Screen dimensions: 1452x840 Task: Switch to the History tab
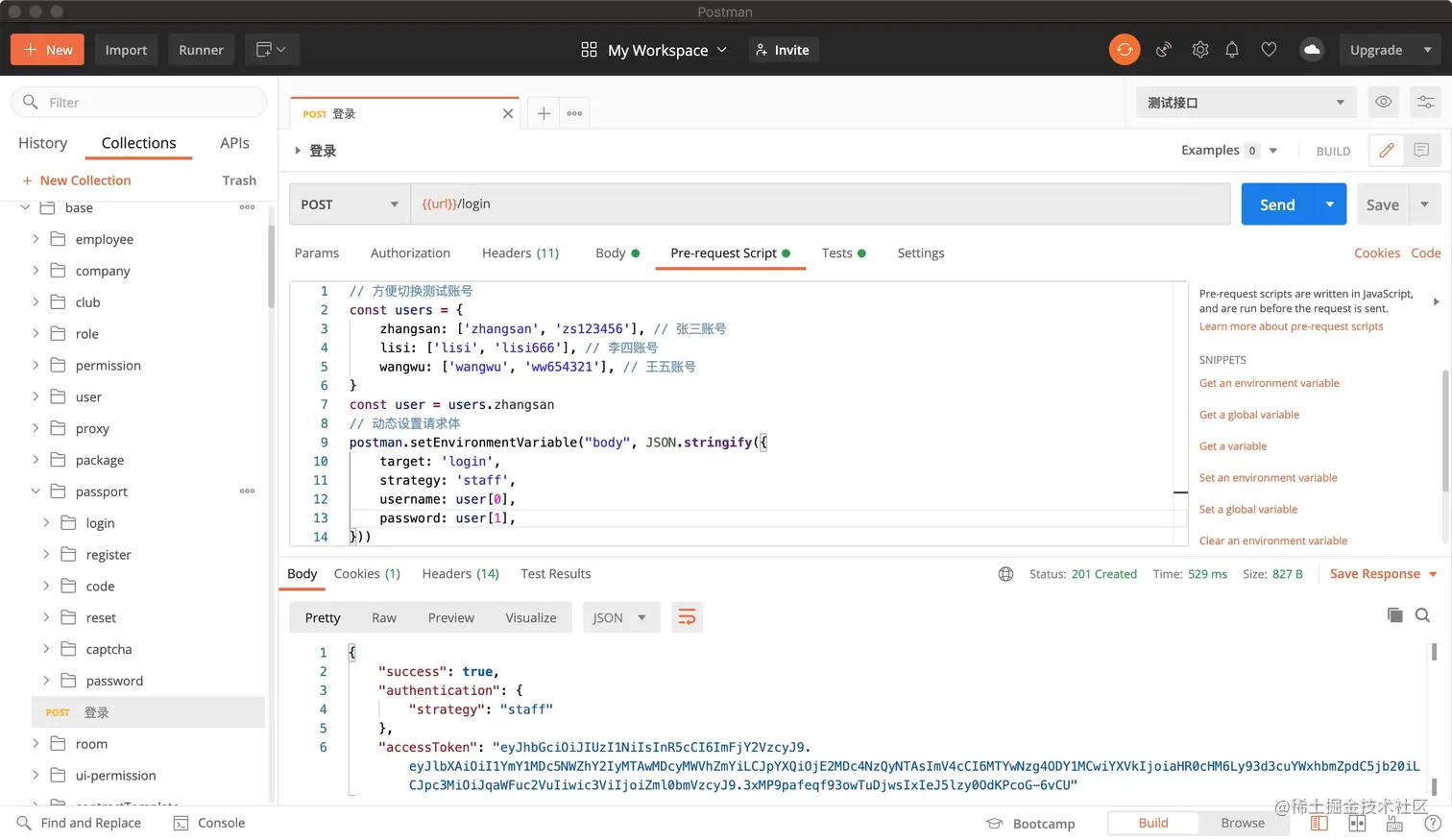click(x=42, y=143)
